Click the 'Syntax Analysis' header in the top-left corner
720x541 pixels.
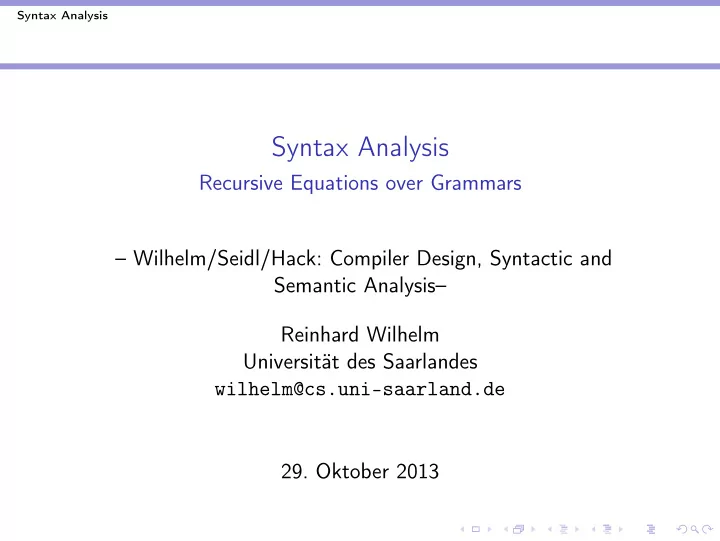pos(62,16)
